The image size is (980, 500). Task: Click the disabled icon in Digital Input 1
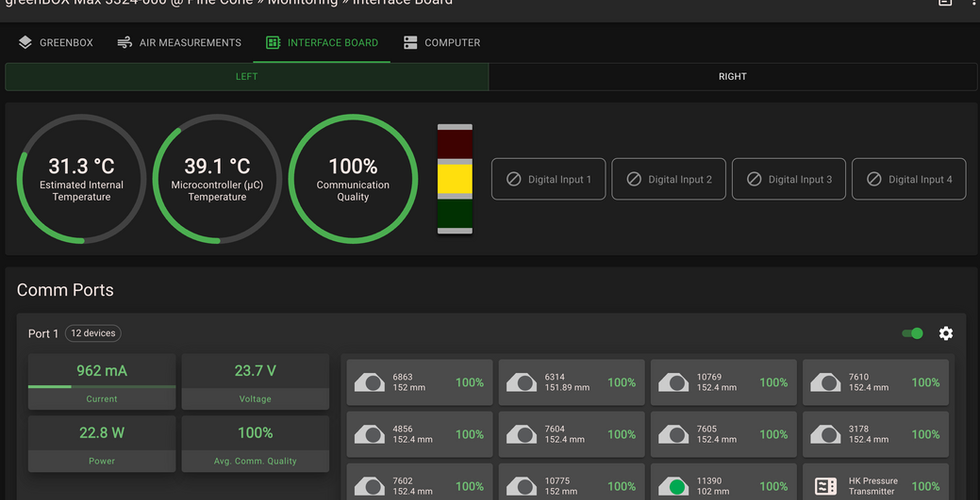(x=513, y=179)
